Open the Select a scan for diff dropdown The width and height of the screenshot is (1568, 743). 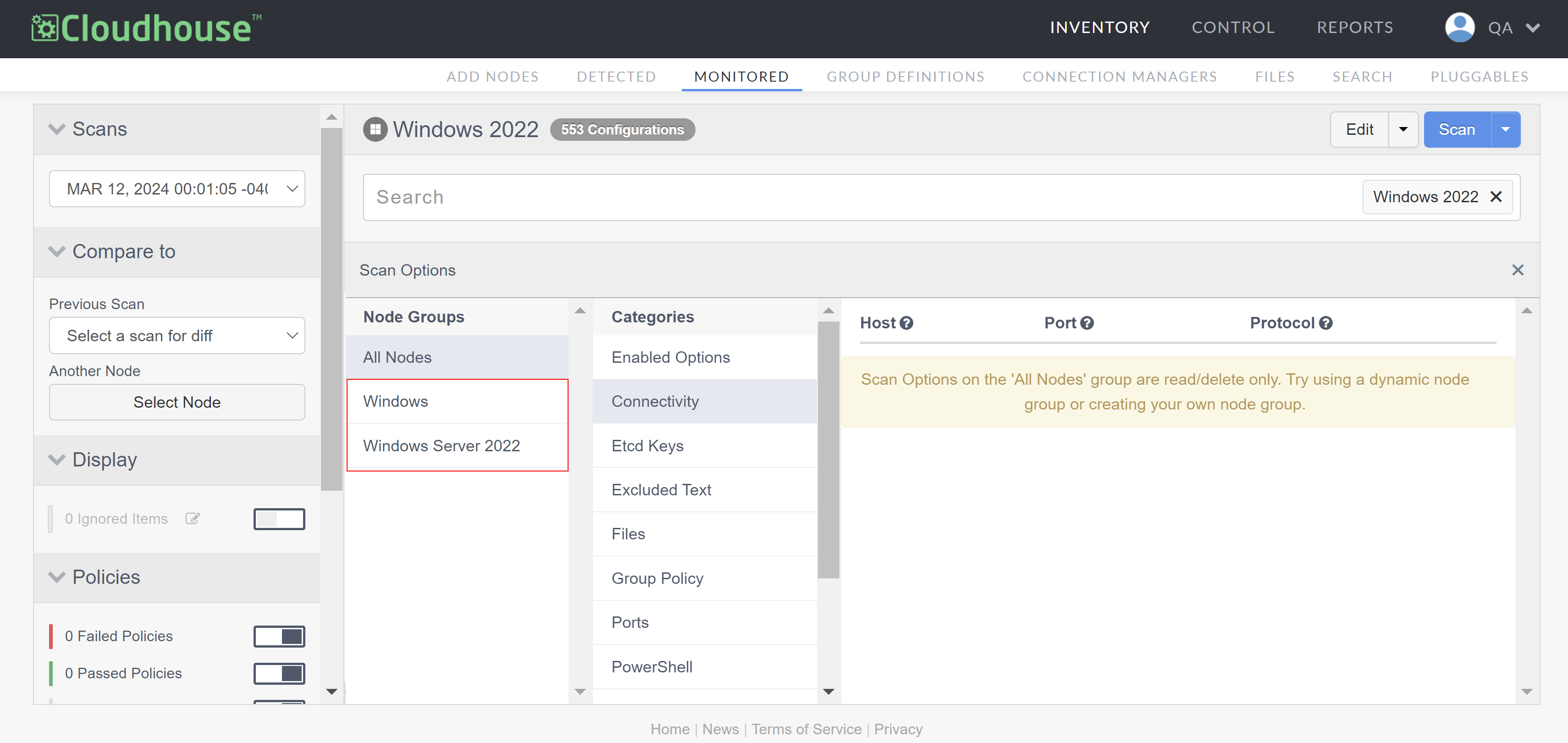(177, 336)
